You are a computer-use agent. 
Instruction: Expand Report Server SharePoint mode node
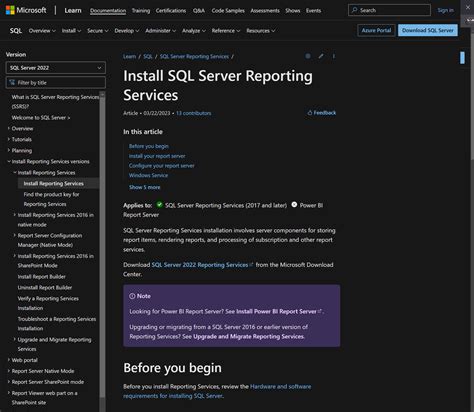[x=9, y=382]
